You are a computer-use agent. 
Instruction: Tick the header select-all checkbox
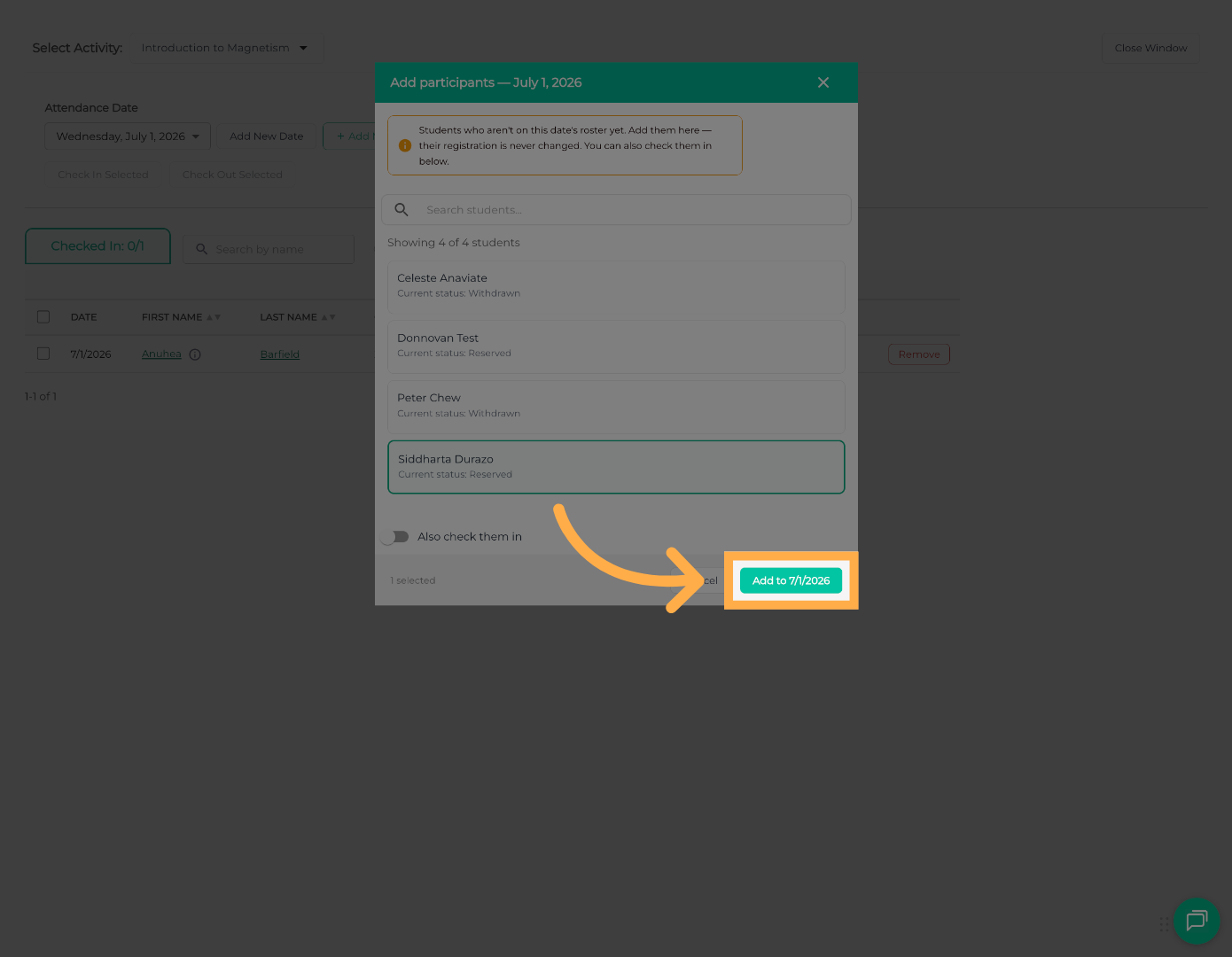click(43, 316)
